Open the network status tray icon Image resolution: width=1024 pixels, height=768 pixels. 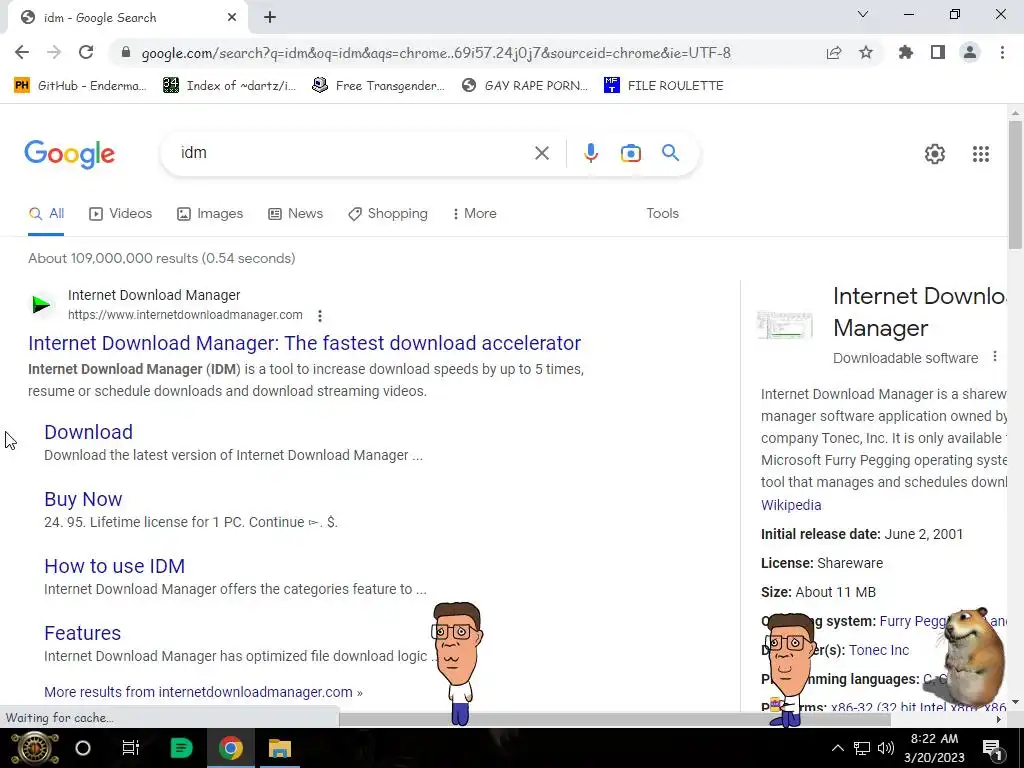pyautogui.click(x=862, y=748)
